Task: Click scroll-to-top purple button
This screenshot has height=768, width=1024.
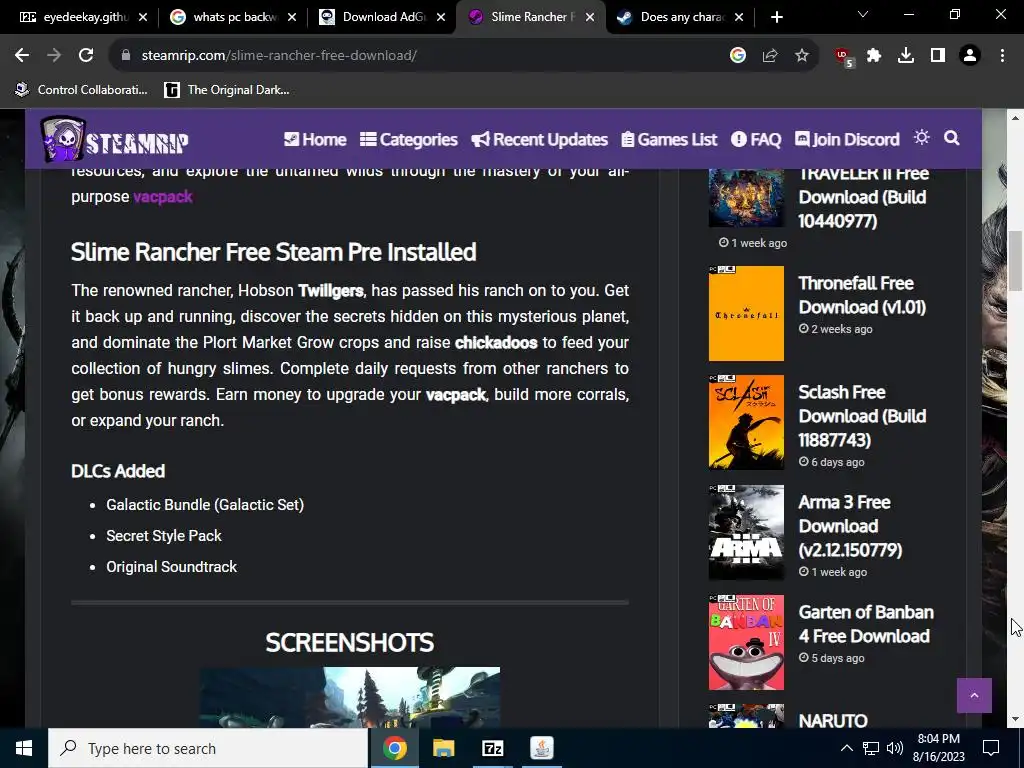Action: [974, 696]
